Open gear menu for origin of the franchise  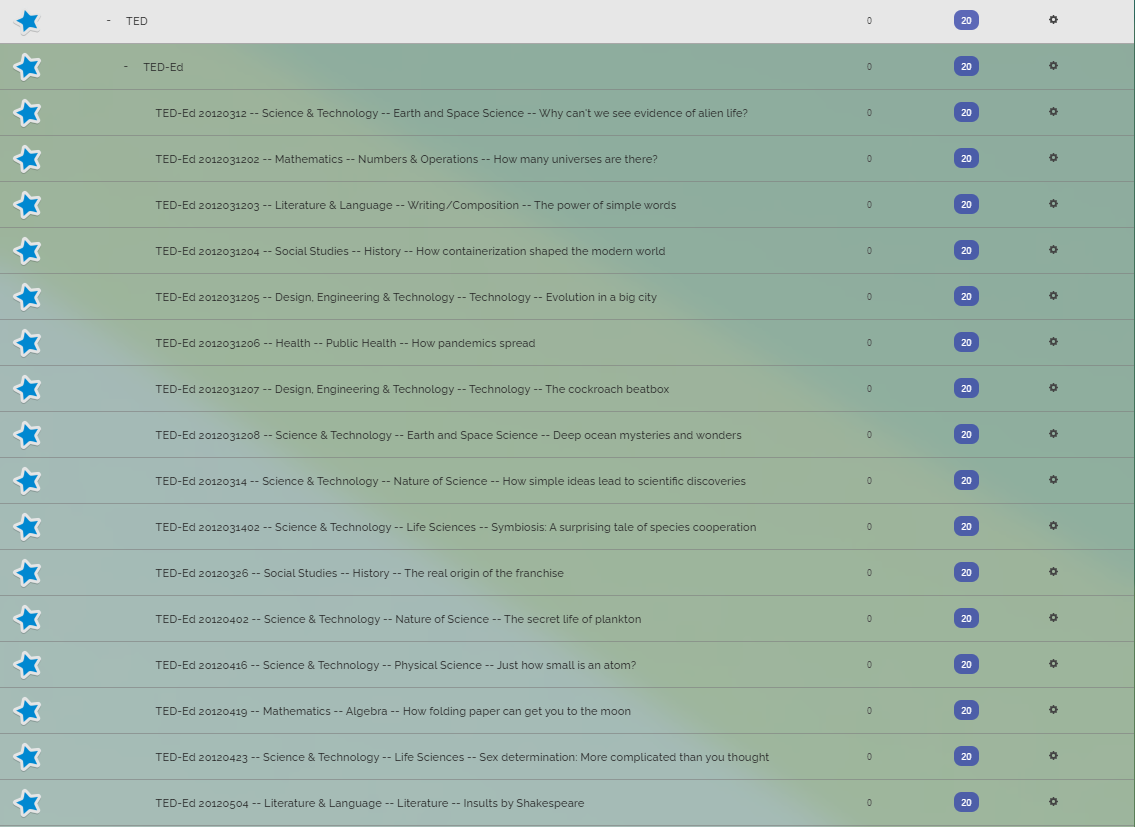click(1053, 571)
